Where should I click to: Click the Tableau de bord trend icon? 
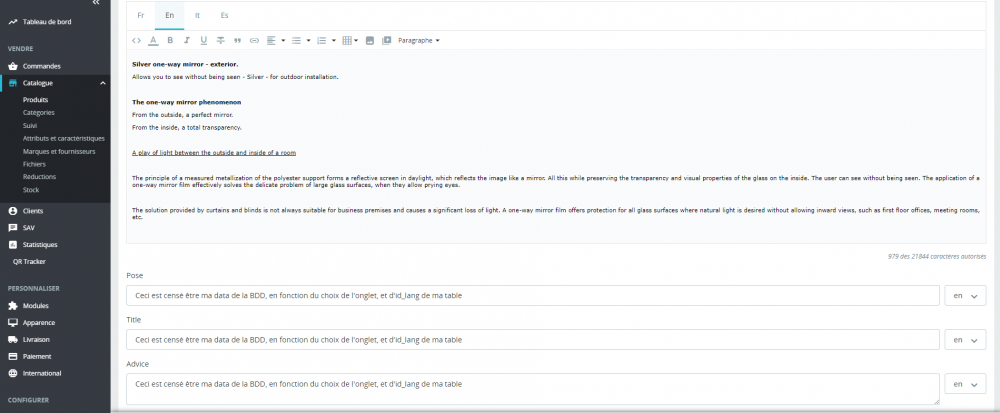[x=13, y=22]
